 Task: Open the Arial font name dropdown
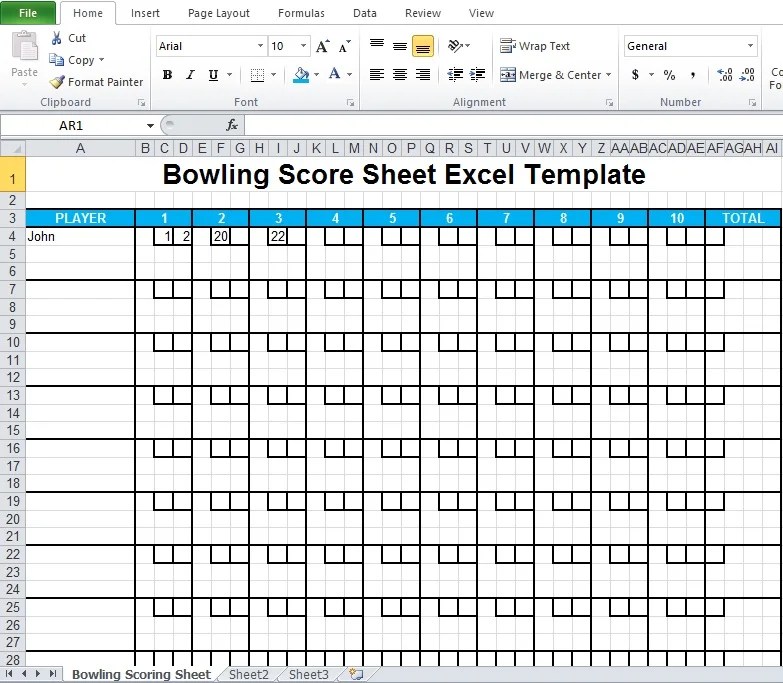[260, 46]
